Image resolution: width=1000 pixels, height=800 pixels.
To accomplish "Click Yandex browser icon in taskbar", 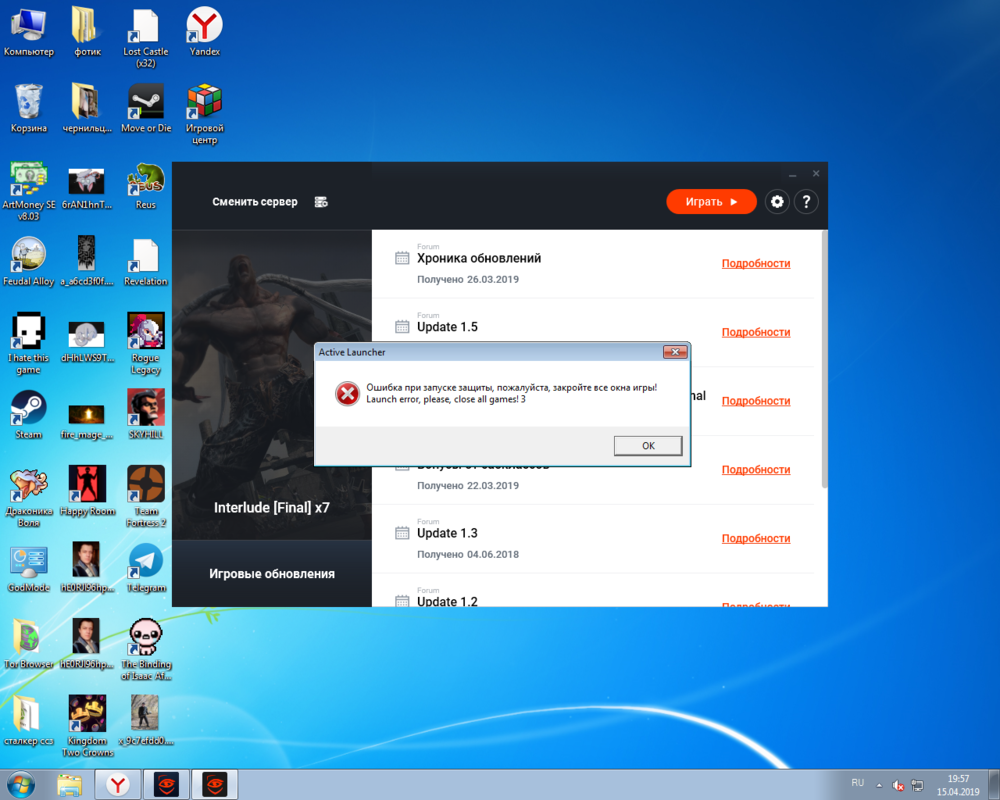I will 118,783.
